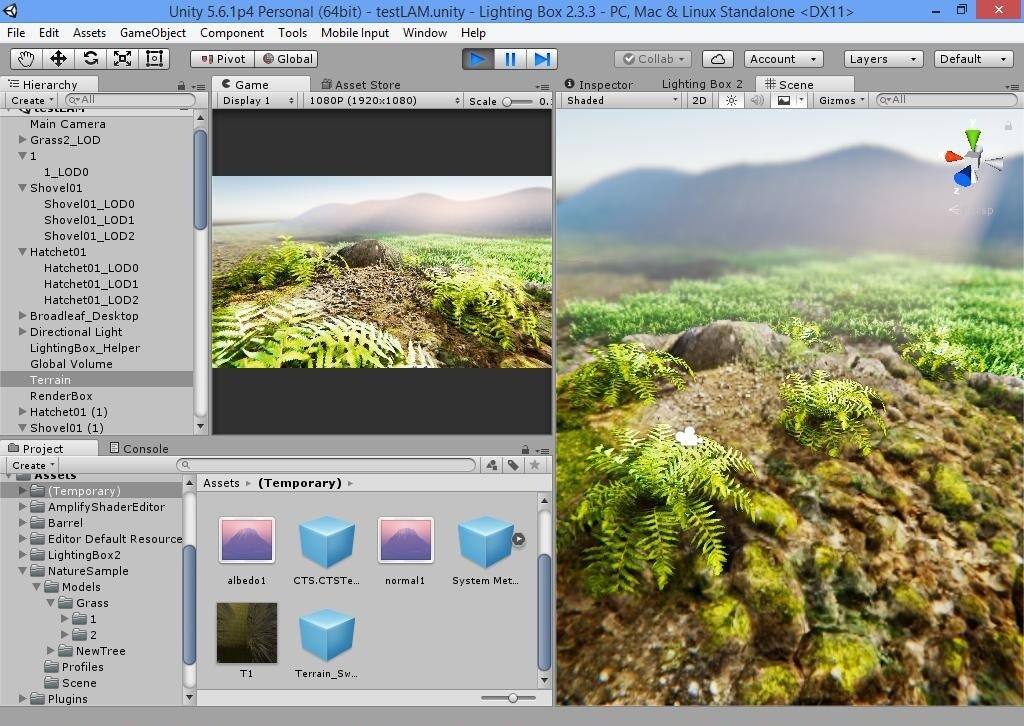Select the Rotate tool
Screen dimensions: 1024x726
[x=90, y=59]
